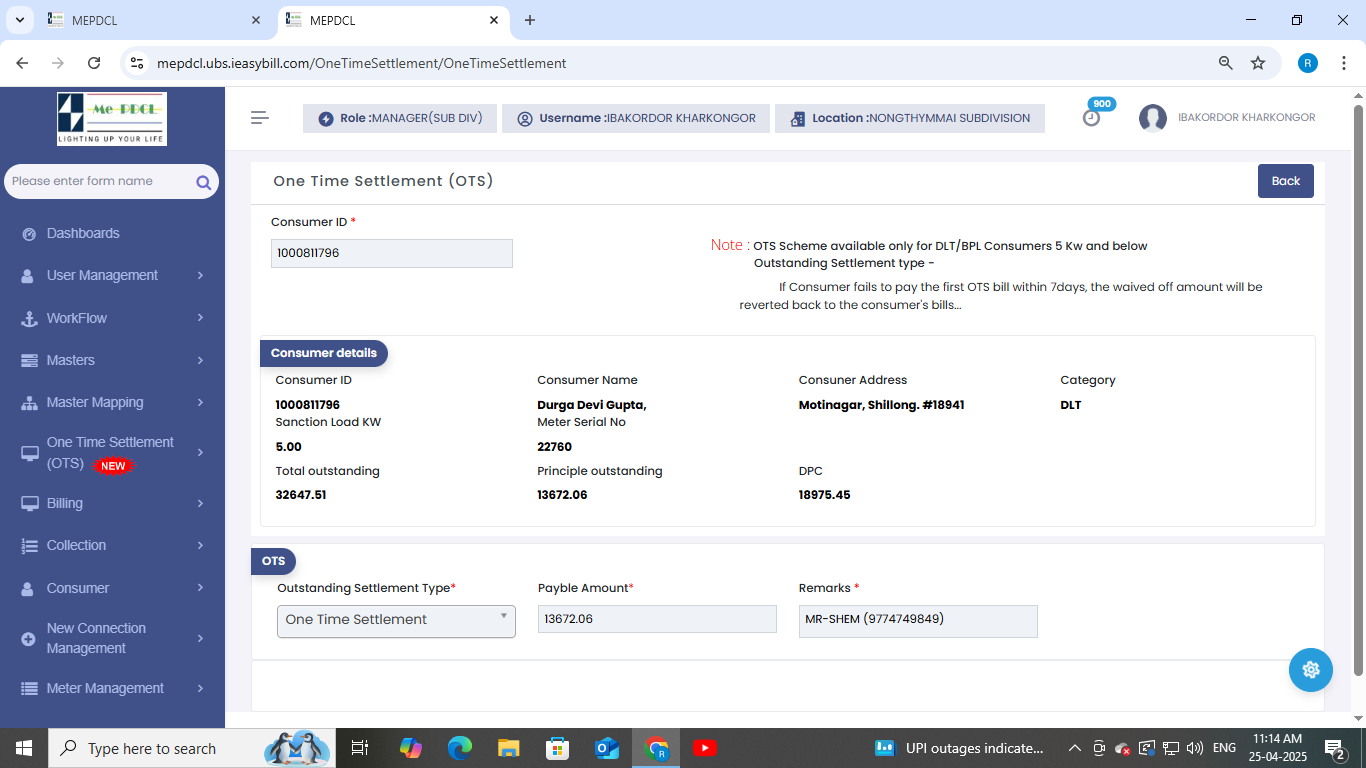
Task: Click the Masters icon
Action: (28, 360)
